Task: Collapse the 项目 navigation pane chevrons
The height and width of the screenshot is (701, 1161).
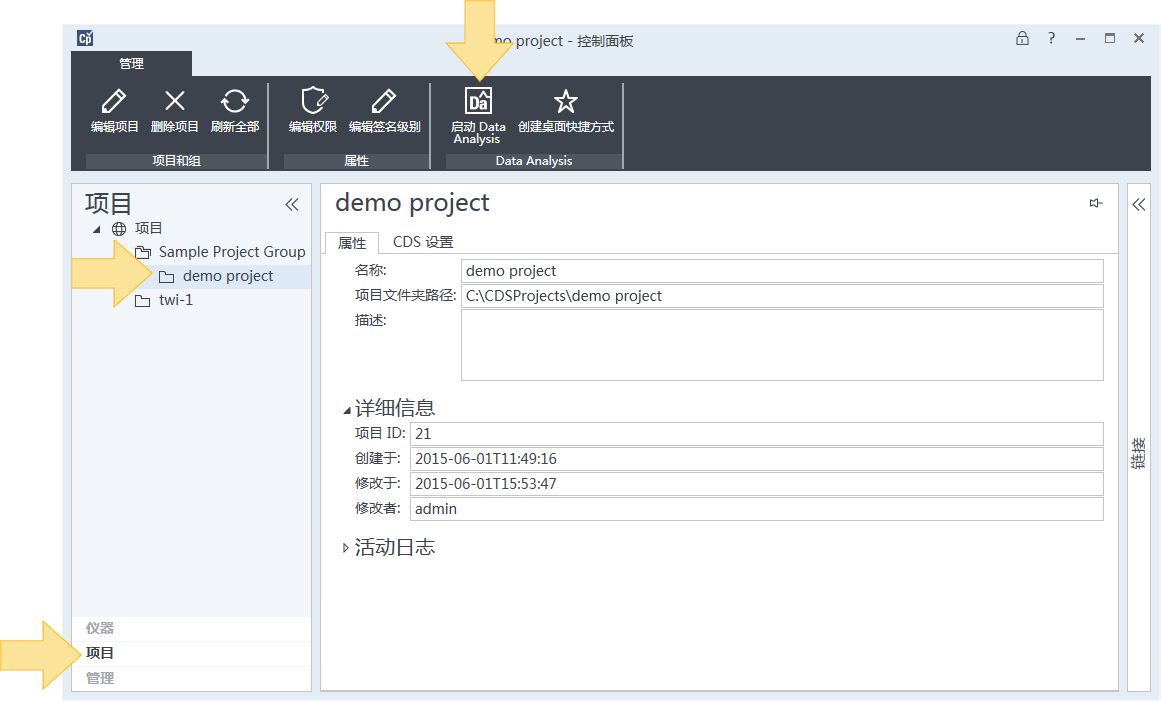Action: pos(292,205)
